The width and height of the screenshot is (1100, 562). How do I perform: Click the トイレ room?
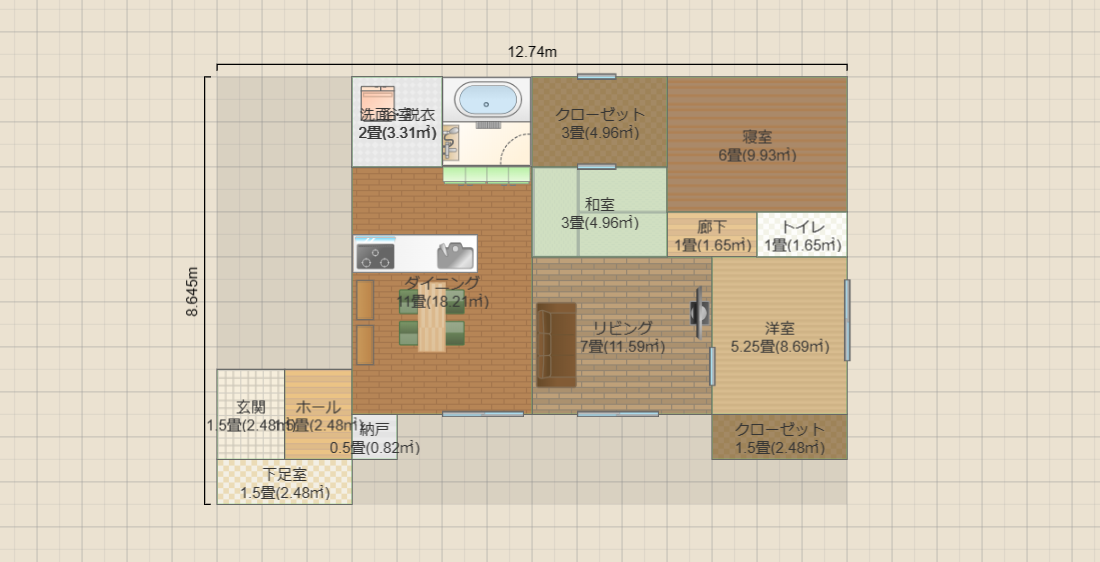[x=802, y=235]
